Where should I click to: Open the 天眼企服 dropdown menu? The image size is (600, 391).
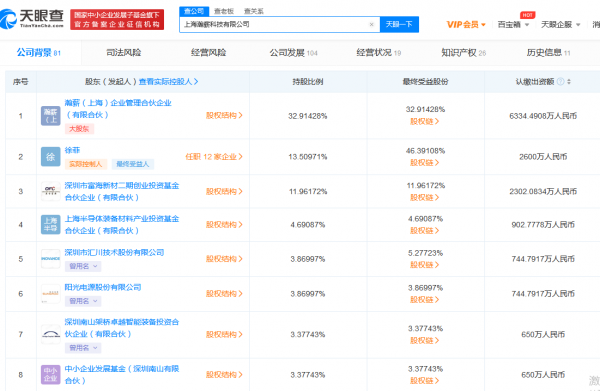(x=561, y=24)
